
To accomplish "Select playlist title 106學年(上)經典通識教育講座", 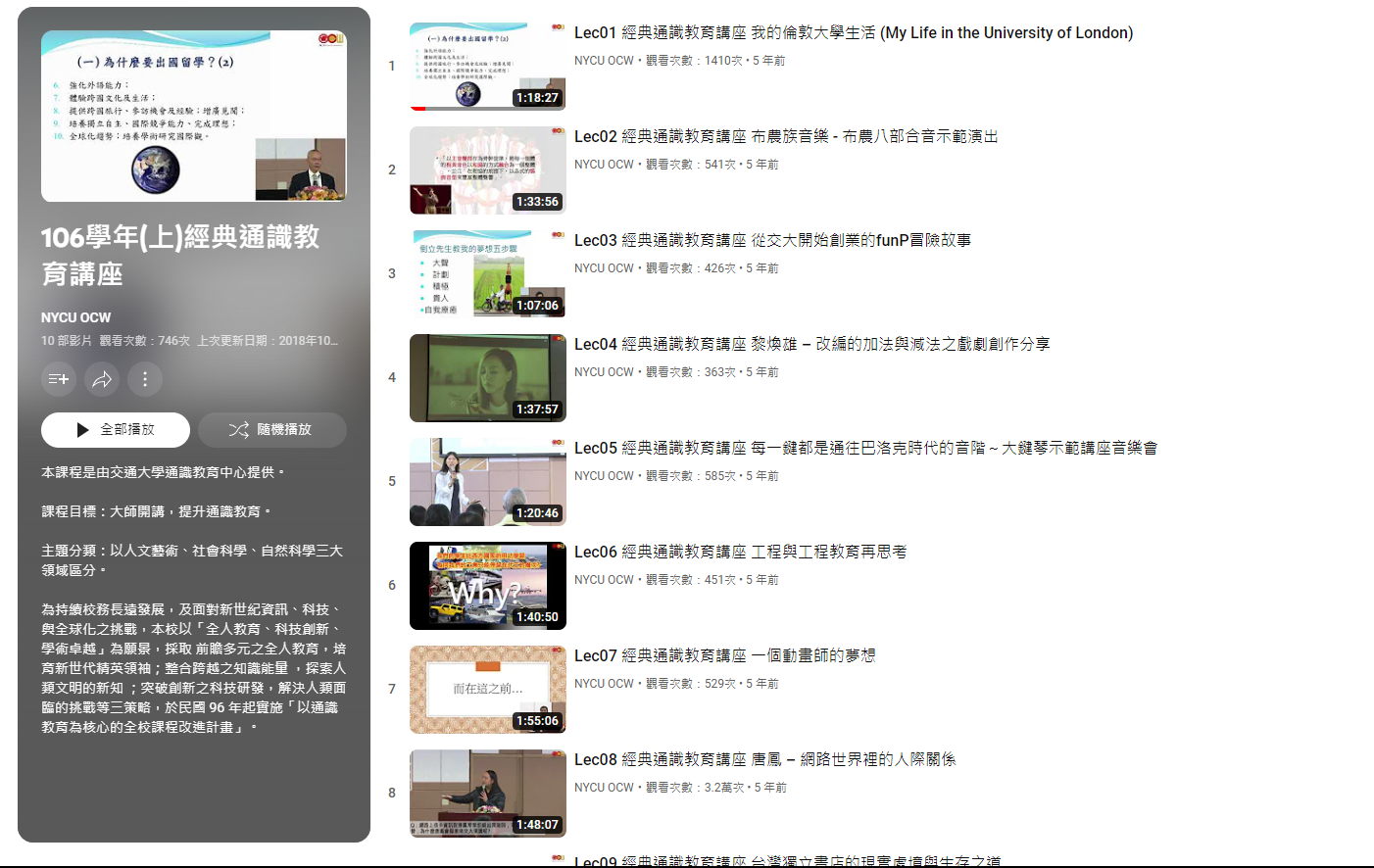I will tap(180, 255).
